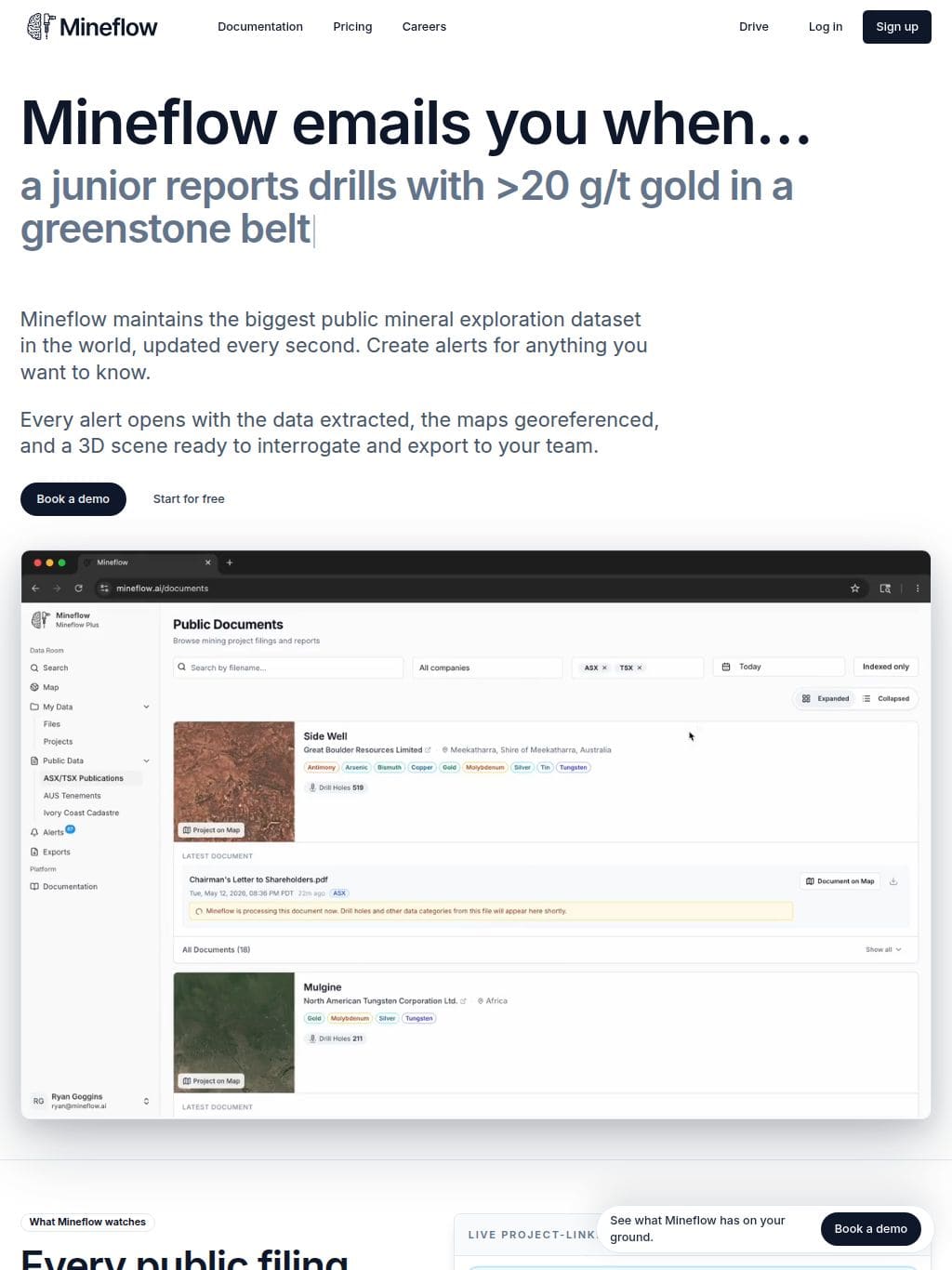Click the Drill Holes 211 badge
Image resolution: width=952 pixels, height=1270 pixels.
tap(337, 1038)
